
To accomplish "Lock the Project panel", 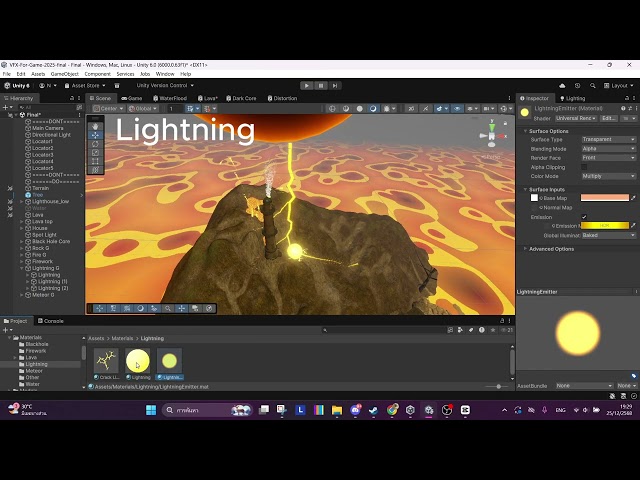I will point(502,321).
